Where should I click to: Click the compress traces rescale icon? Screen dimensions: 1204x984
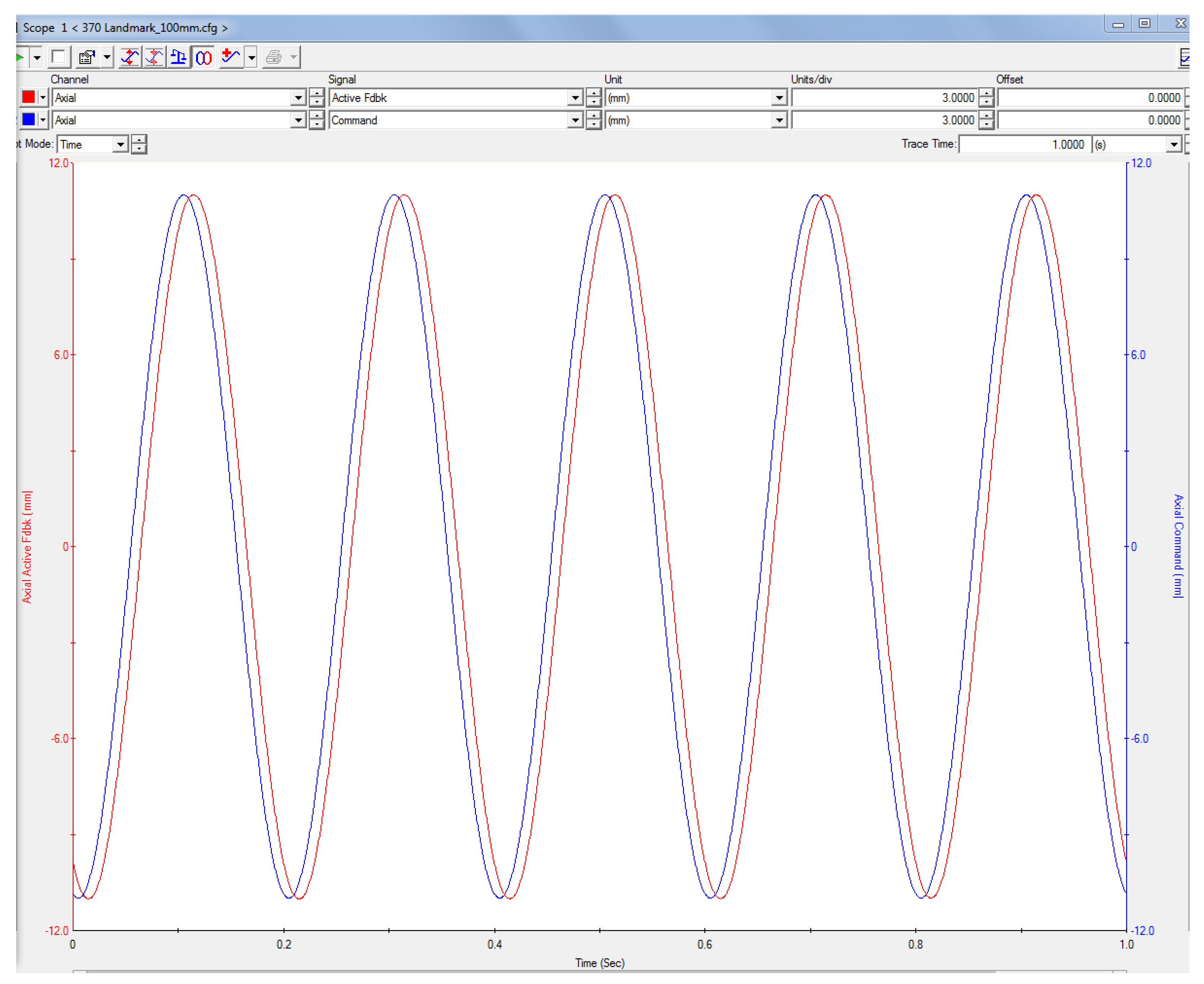pos(154,57)
